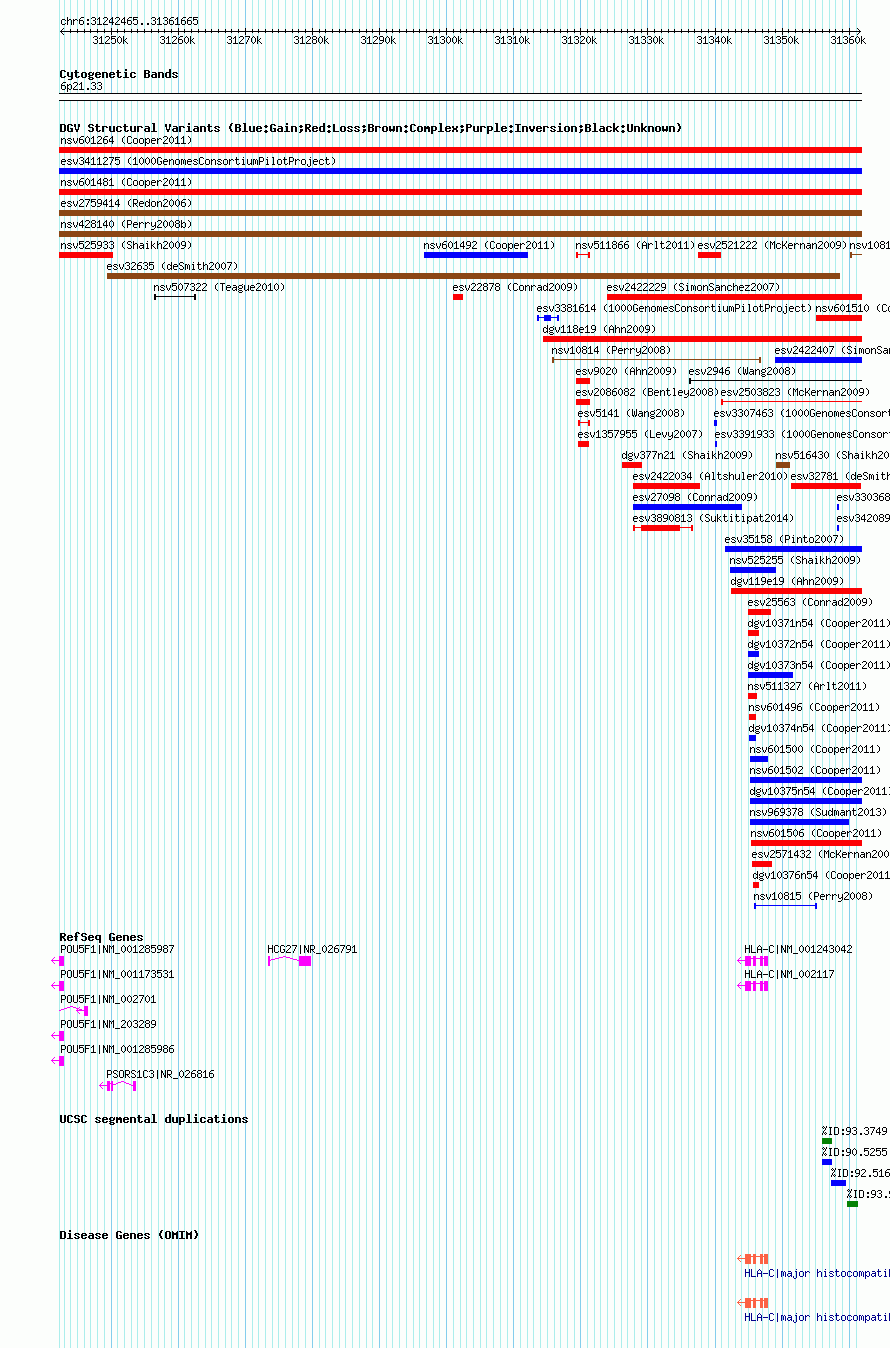890x1348 pixels.
Task: Select the %ID:90.5255 blue duplication block
Action: click(x=827, y=1162)
